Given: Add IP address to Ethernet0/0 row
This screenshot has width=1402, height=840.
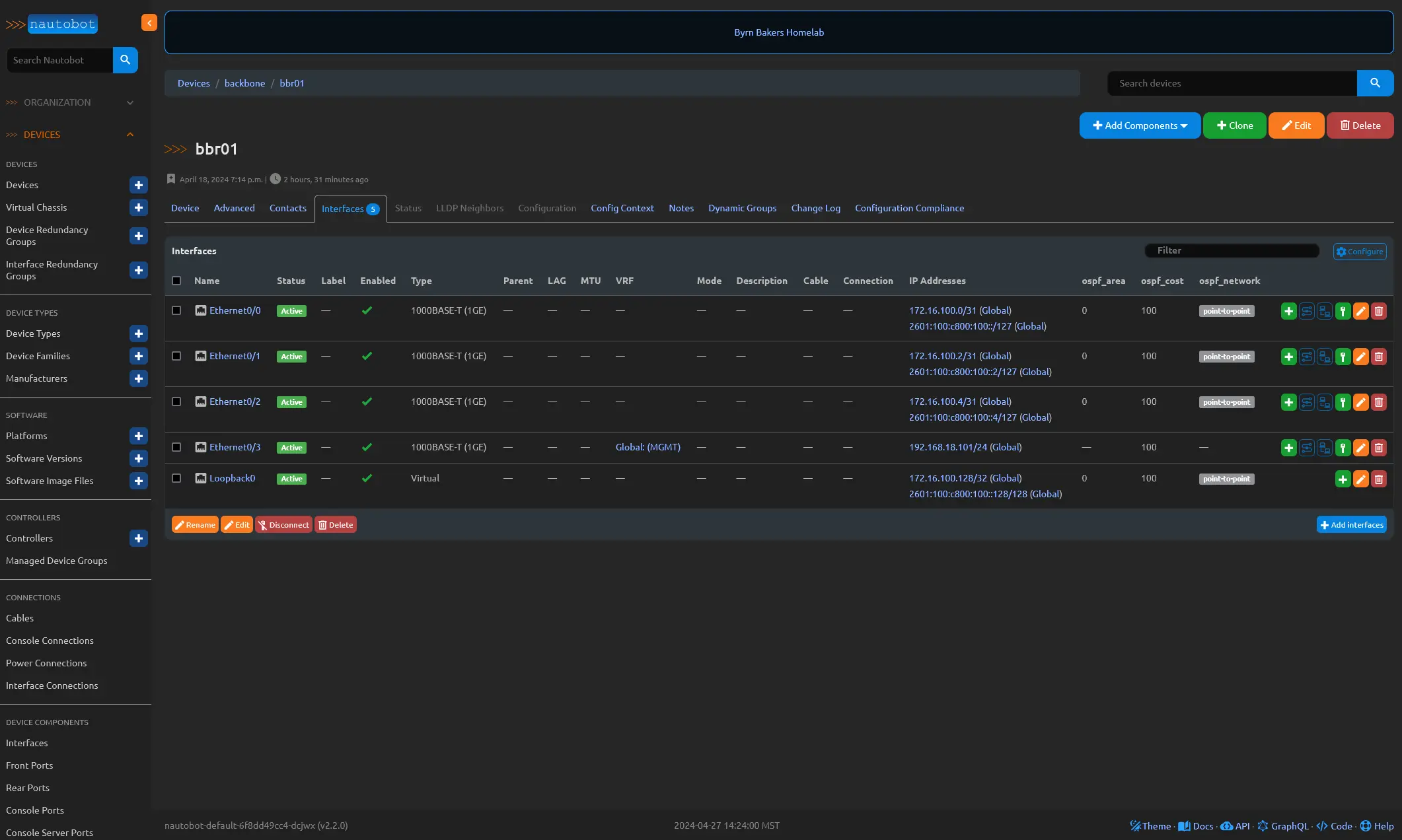Looking at the screenshot, I should point(1288,311).
